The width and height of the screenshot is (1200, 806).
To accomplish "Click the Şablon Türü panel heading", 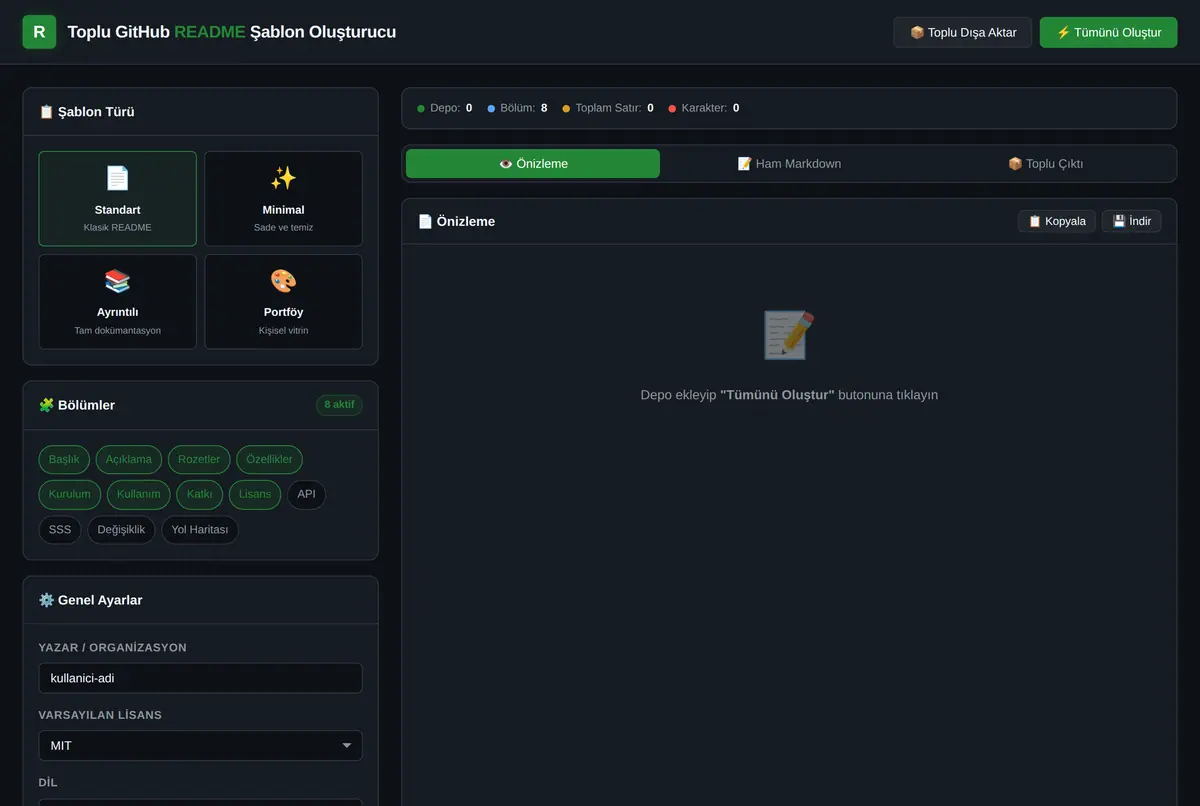I will [x=86, y=112].
